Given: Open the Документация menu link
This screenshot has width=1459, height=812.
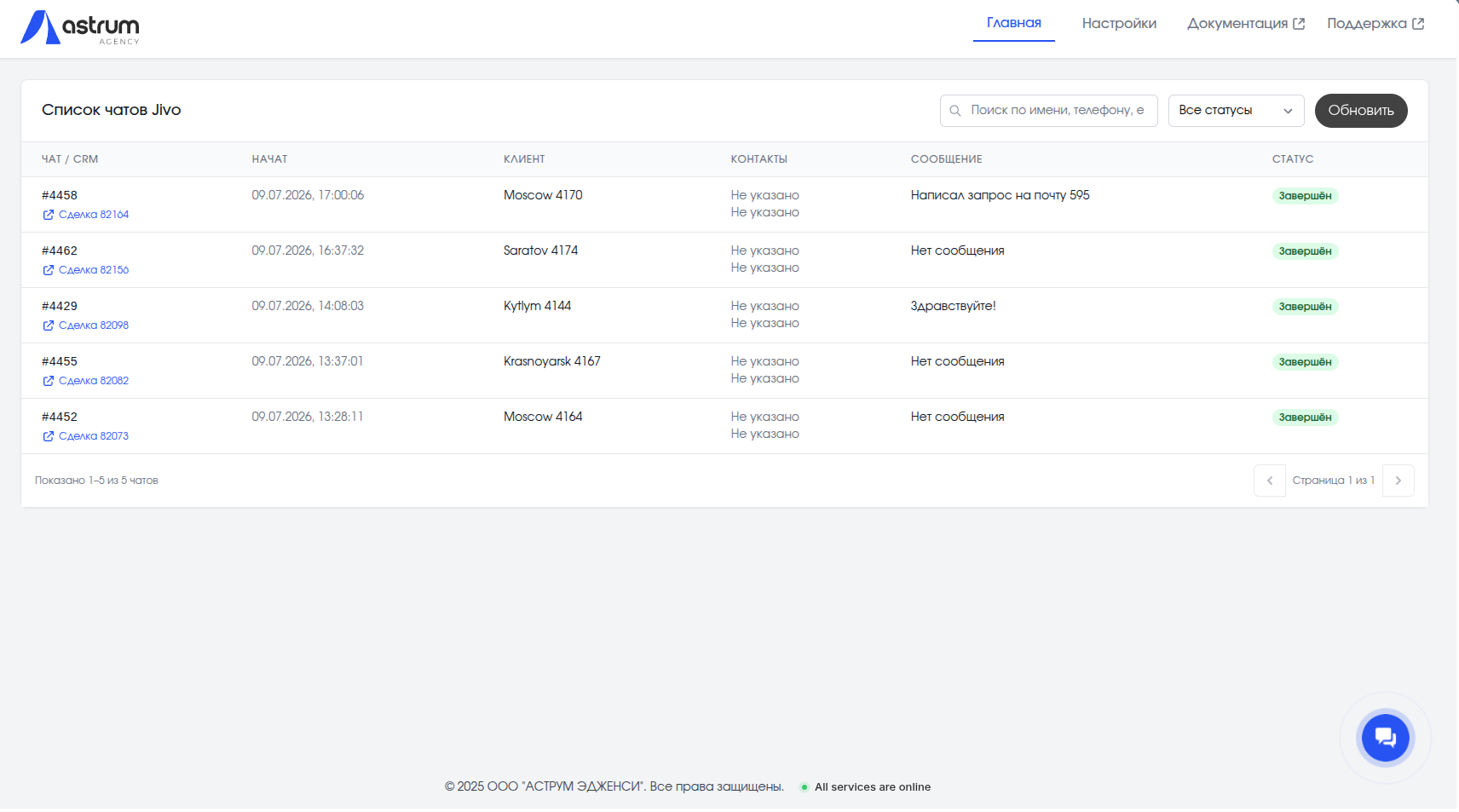Looking at the screenshot, I should (x=1245, y=23).
